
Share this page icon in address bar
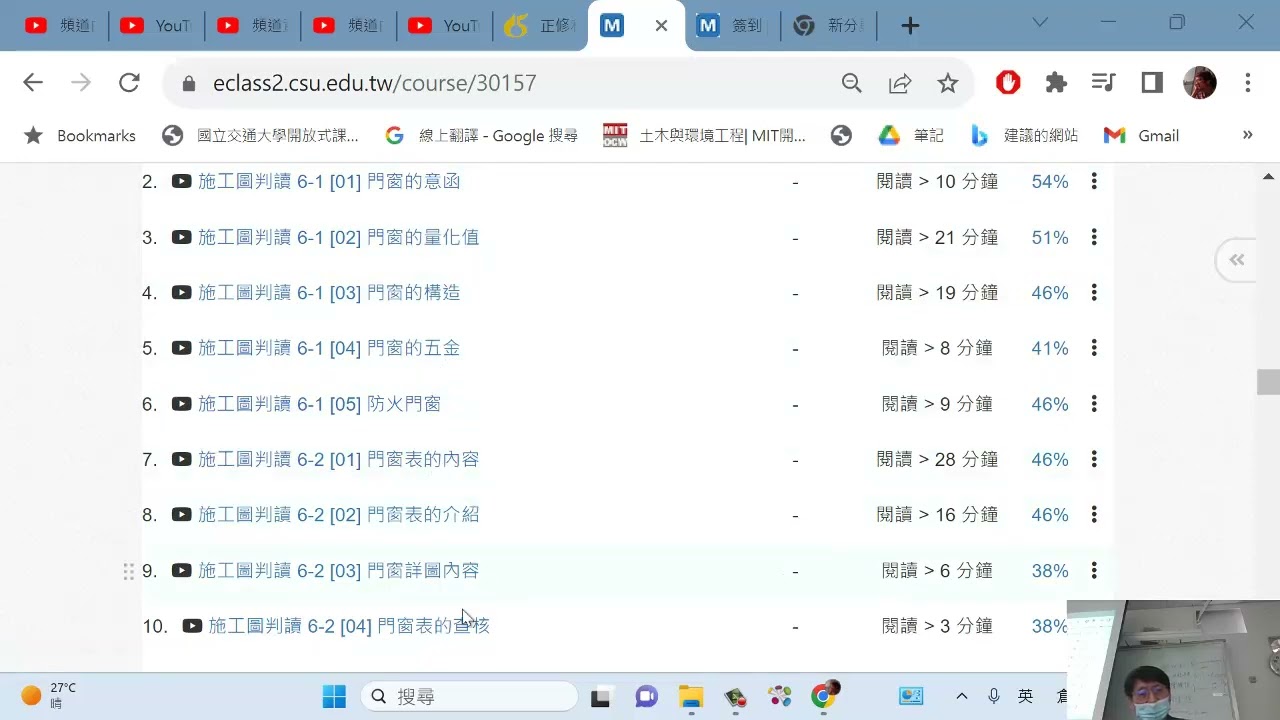[900, 84]
